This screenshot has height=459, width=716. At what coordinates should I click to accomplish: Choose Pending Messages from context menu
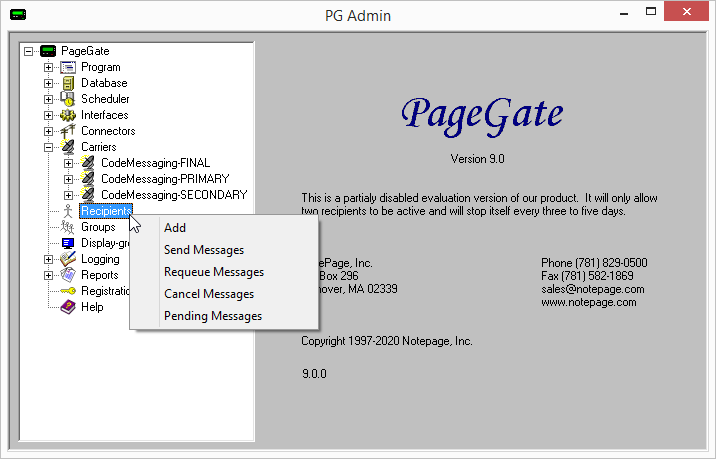pos(224,316)
